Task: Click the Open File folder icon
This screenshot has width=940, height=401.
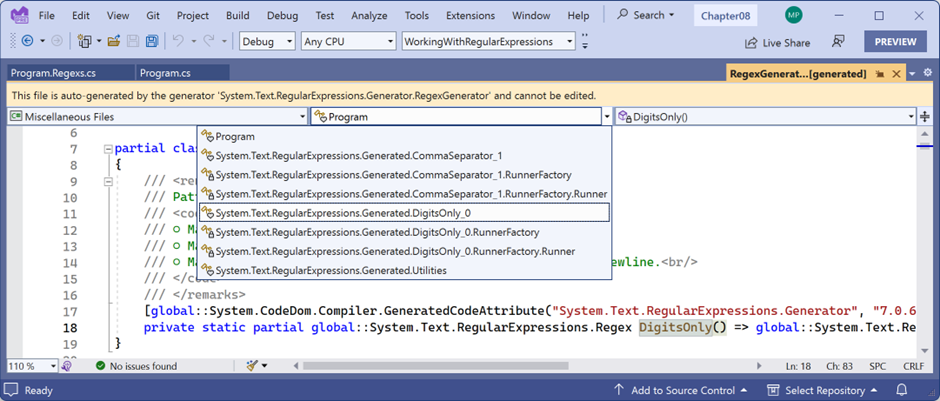Action: (x=114, y=41)
